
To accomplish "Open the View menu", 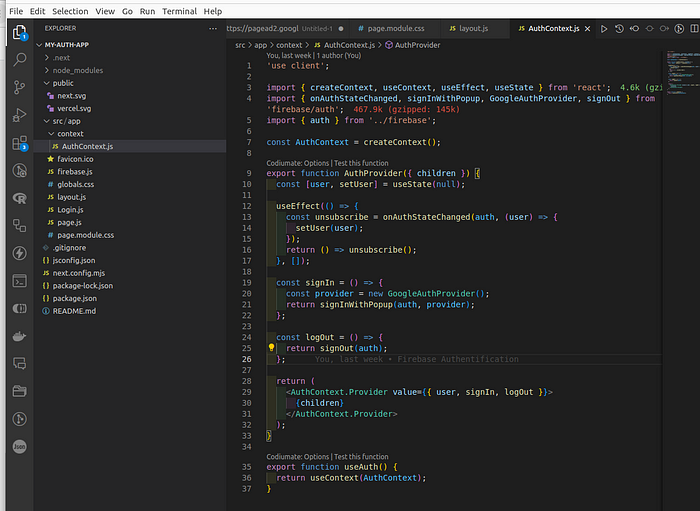I will [x=105, y=11].
